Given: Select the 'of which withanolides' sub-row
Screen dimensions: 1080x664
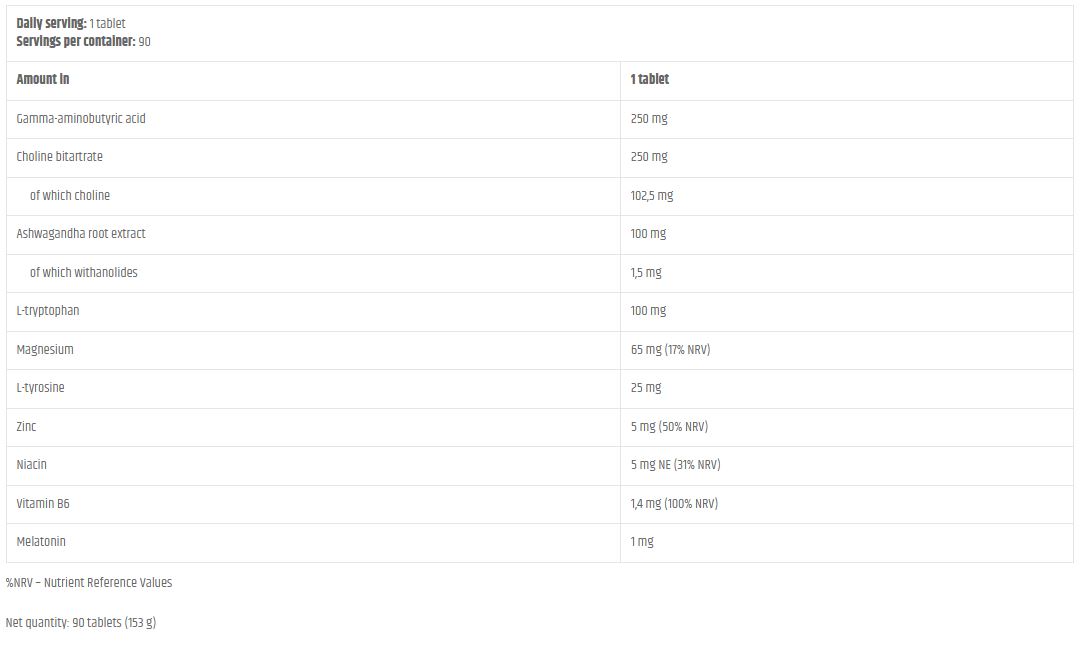Looking at the screenshot, I should 84,272.
